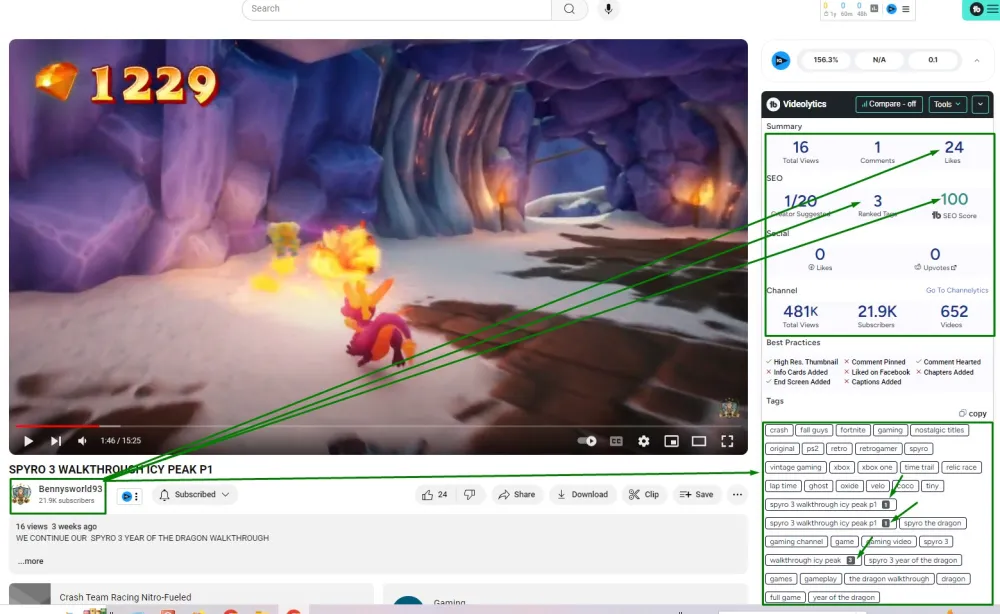Viewport: 1000px width, 614px height.
Task: Select the 'lap time' tag
Action: coord(783,486)
